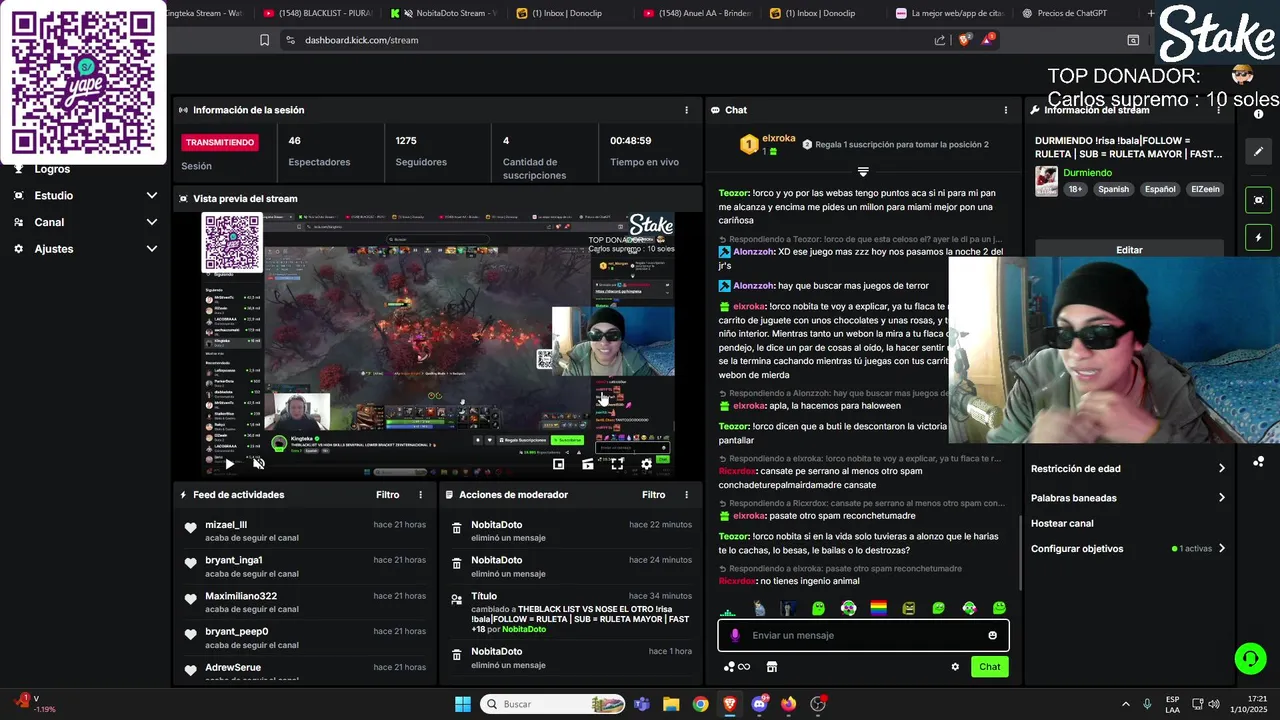The height and width of the screenshot is (720, 1280).
Task: Switch to BLACKLIST - PIURA browser tab
Action: (x=317, y=13)
